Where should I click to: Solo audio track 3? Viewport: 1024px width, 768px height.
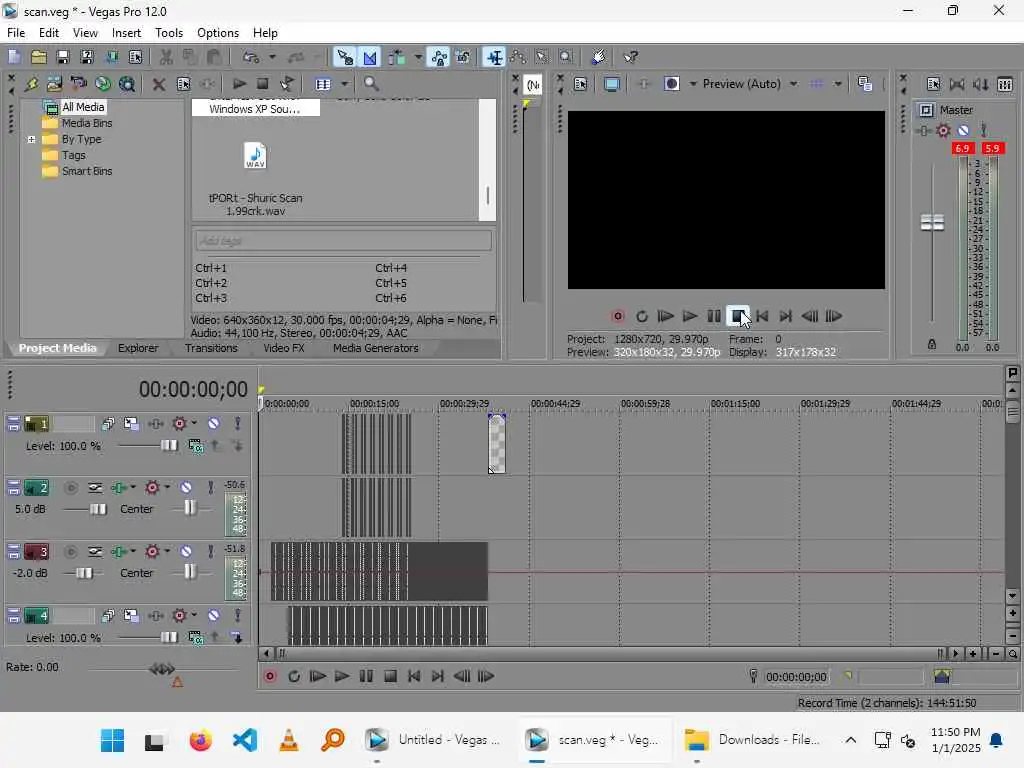(x=210, y=552)
